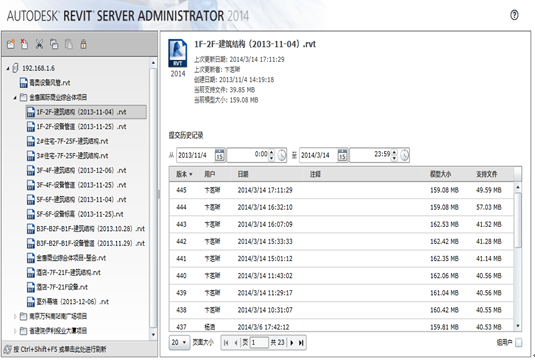The image size is (535, 361).
Task: Click history table scroll down arrow
Action: pyautogui.click(x=518, y=326)
